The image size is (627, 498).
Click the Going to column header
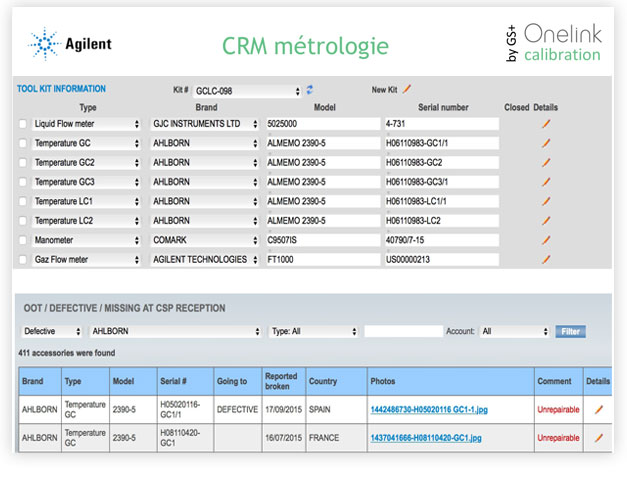(x=238, y=382)
